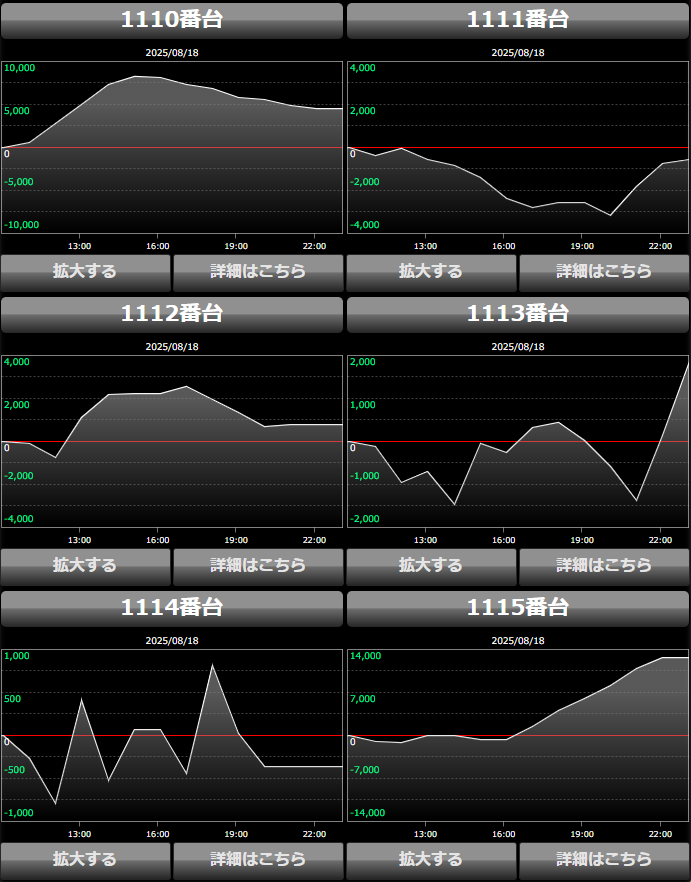Click the 1115番台 slump graph chart
The width and height of the screenshot is (691, 882).
point(518,735)
